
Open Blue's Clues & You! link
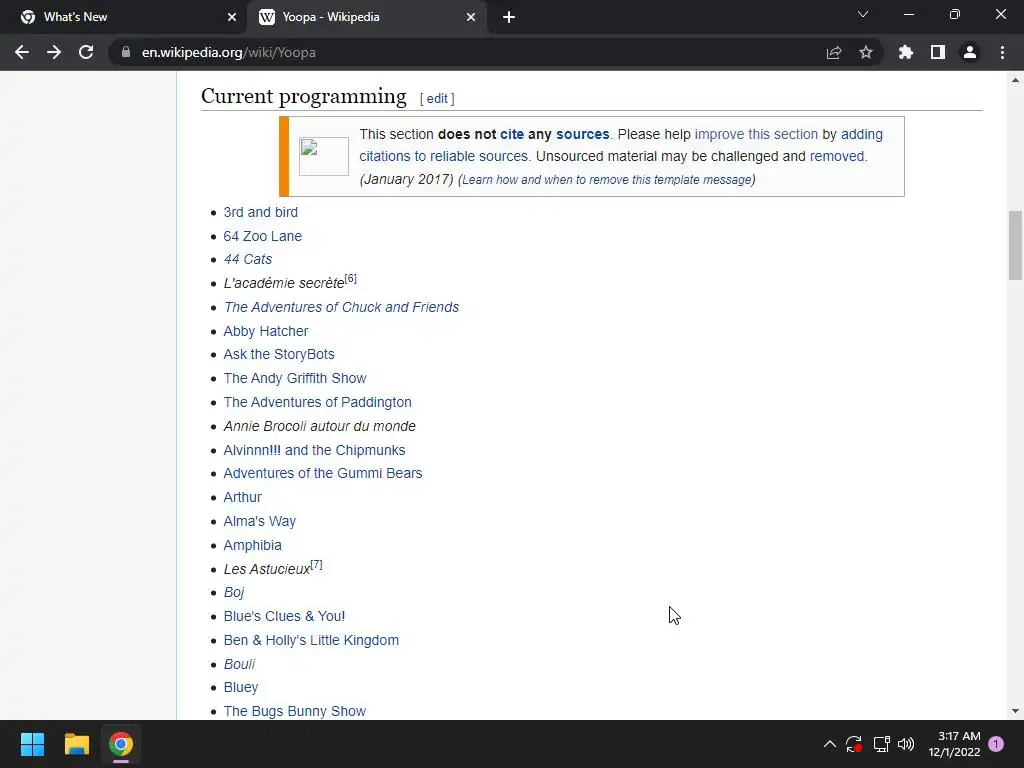[x=284, y=616]
